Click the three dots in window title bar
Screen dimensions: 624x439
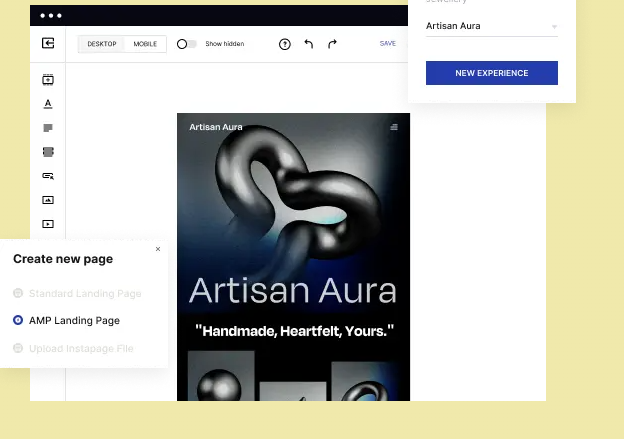coord(51,16)
